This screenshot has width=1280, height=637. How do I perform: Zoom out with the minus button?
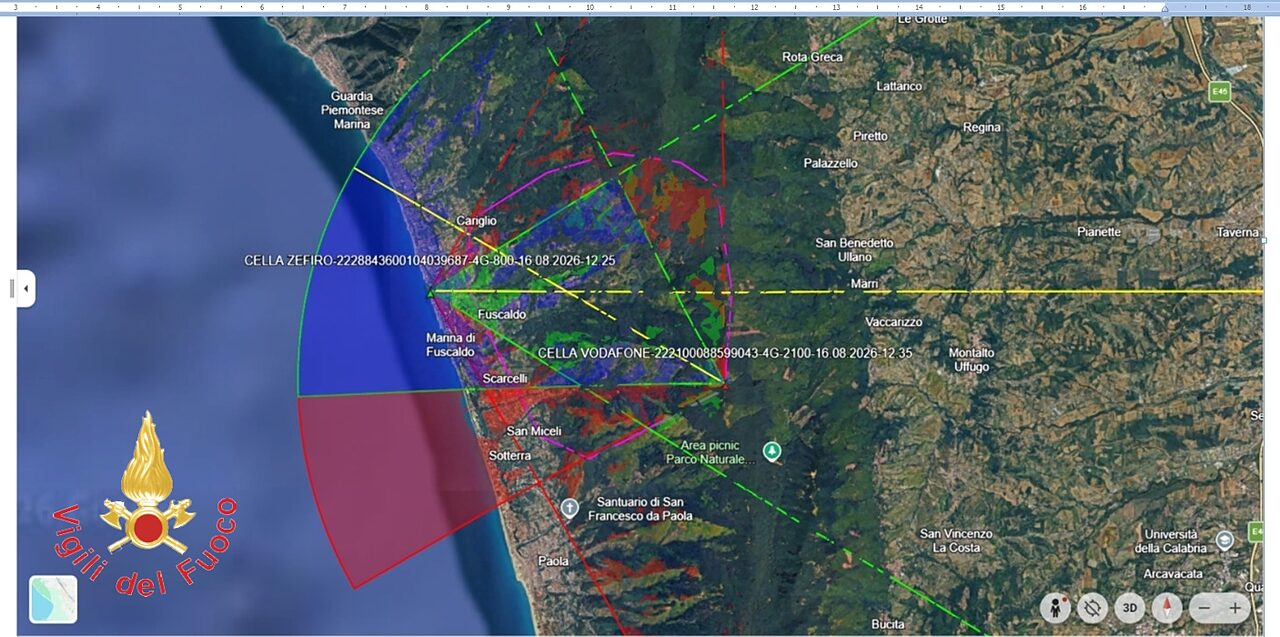(x=1205, y=607)
